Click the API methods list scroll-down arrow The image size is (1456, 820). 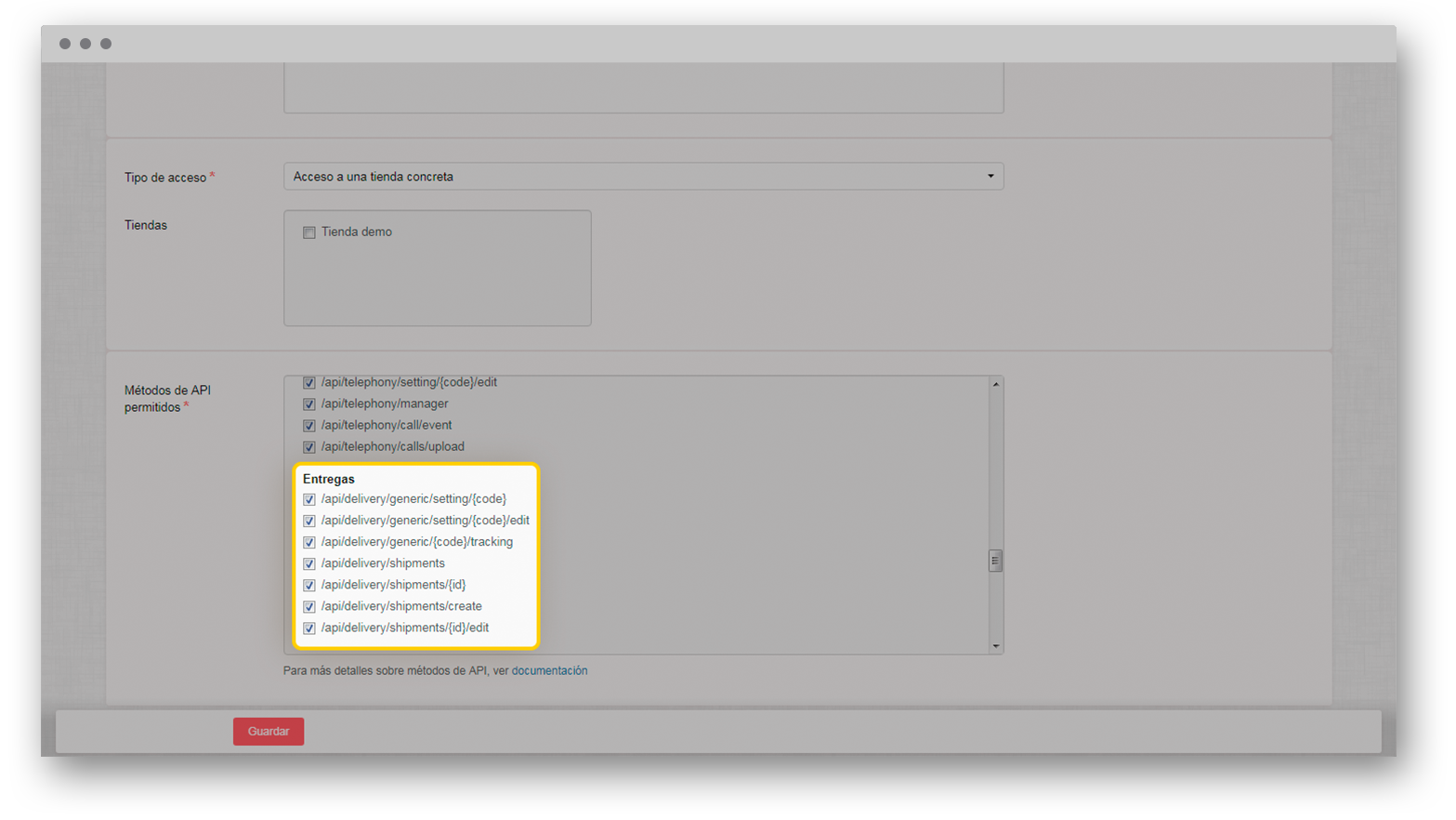996,646
